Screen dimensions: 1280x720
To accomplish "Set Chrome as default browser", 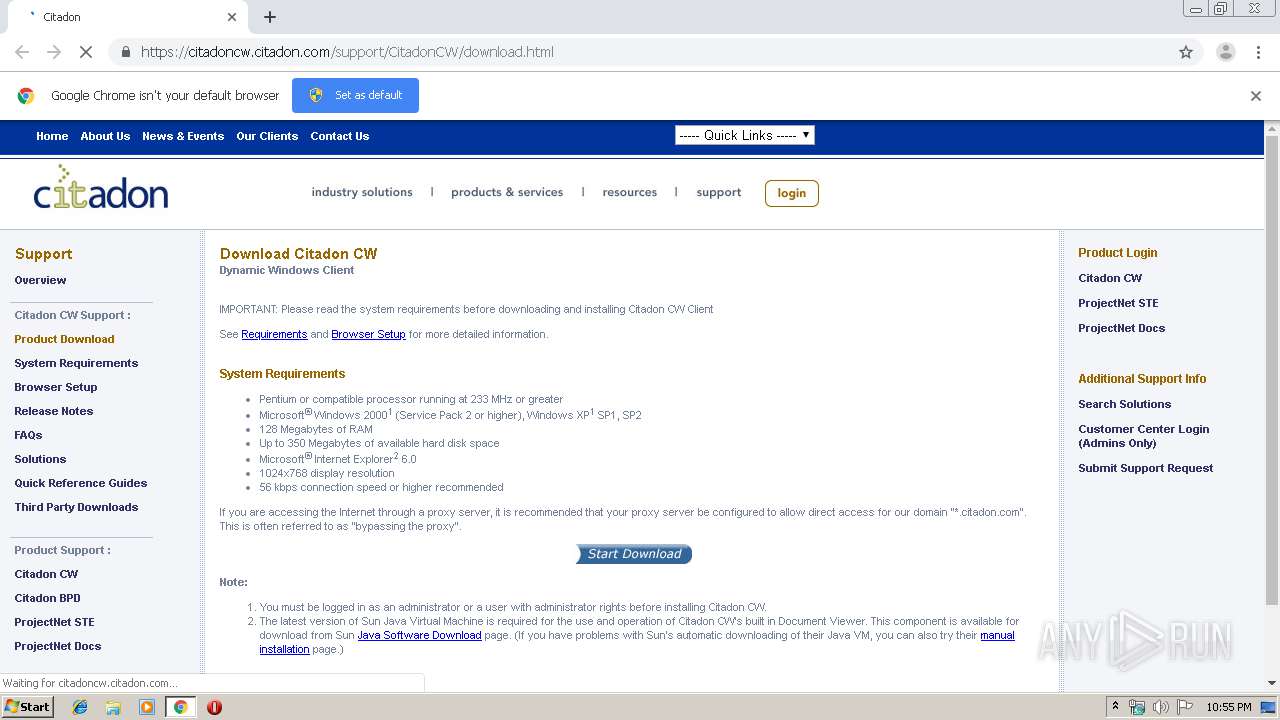I will [355, 95].
